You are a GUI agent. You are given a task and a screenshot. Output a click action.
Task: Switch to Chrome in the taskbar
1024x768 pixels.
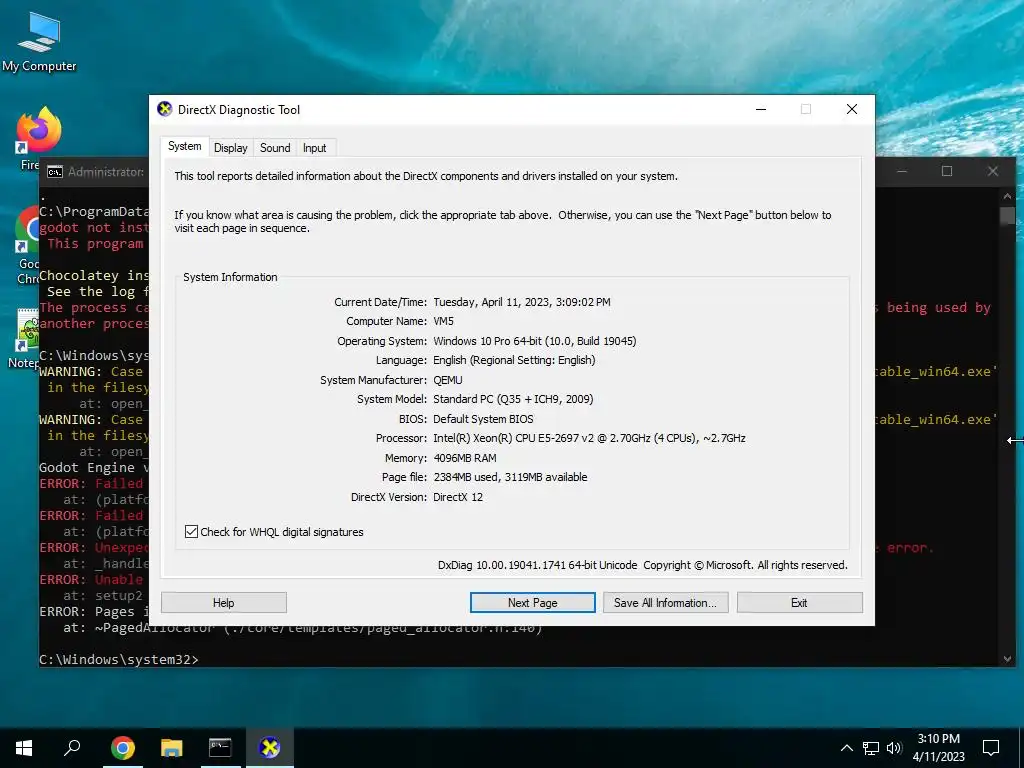coord(123,747)
